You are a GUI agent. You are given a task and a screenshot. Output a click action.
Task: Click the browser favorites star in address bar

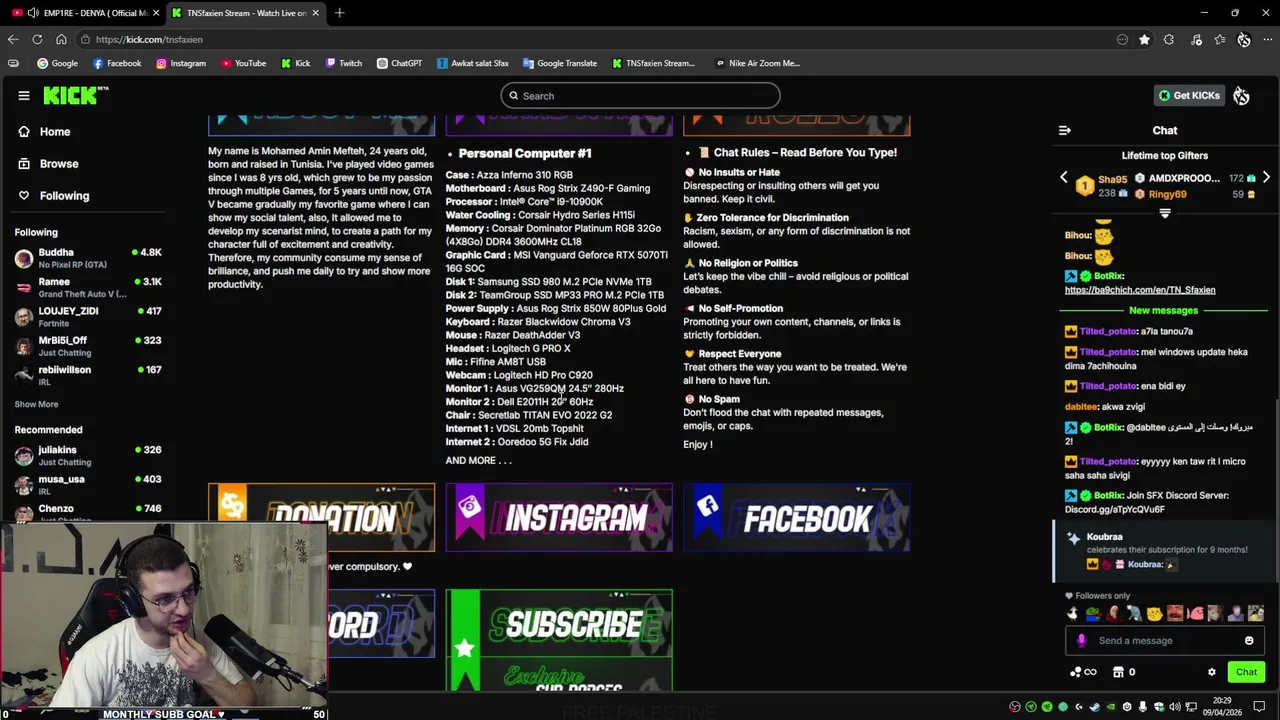click(x=1145, y=40)
